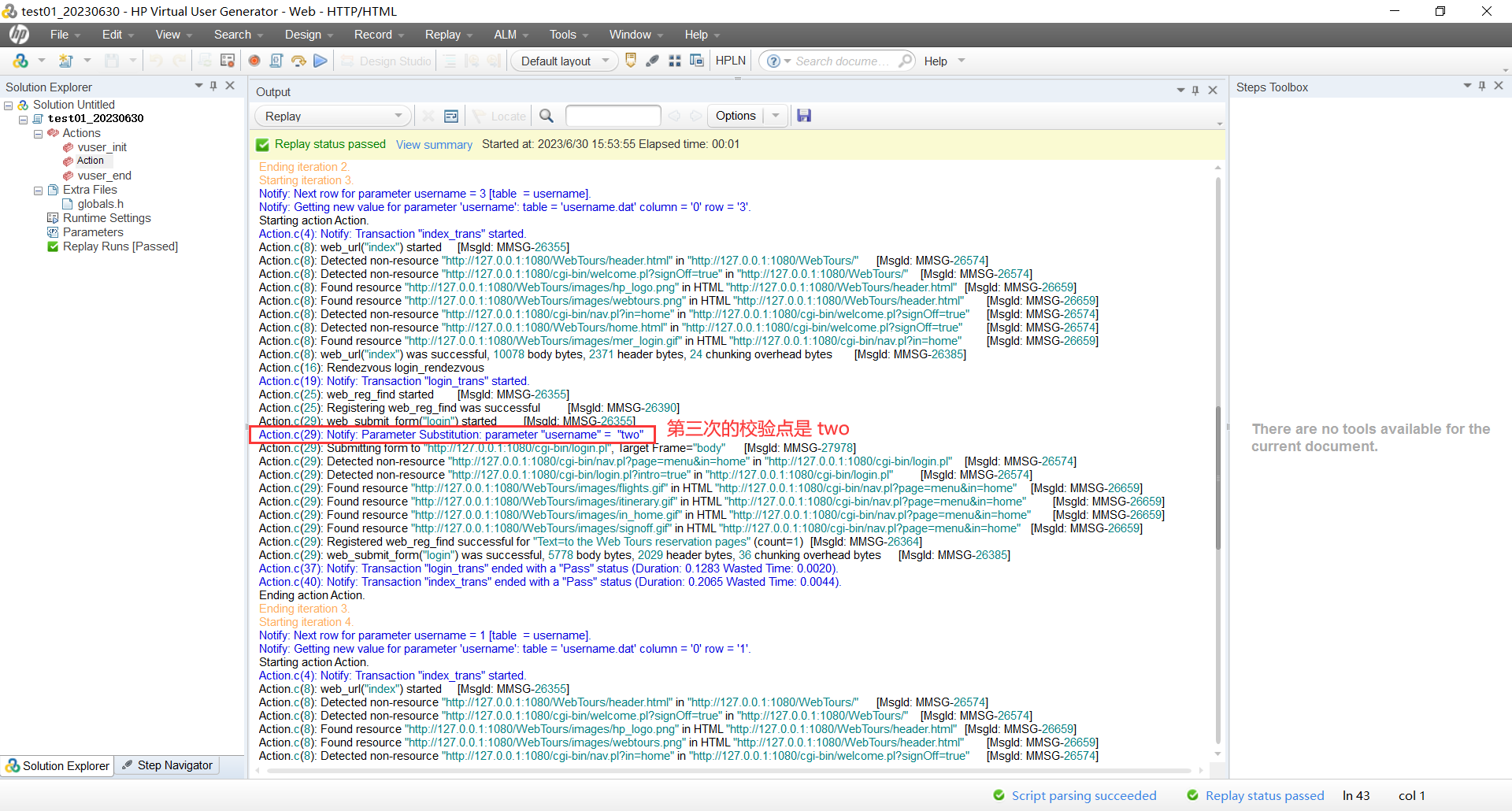This screenshot has width=1512, height=811.
Task: Collapse the test01_20230630 tree node
Action: [x=24, y=119]
